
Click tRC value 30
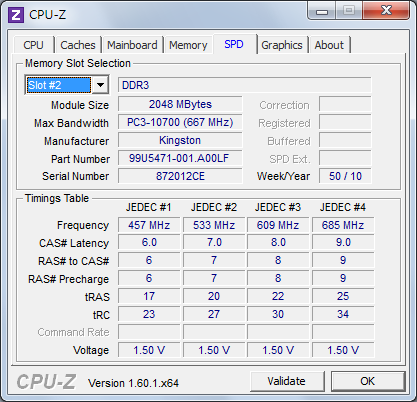[x=278, y=314]
